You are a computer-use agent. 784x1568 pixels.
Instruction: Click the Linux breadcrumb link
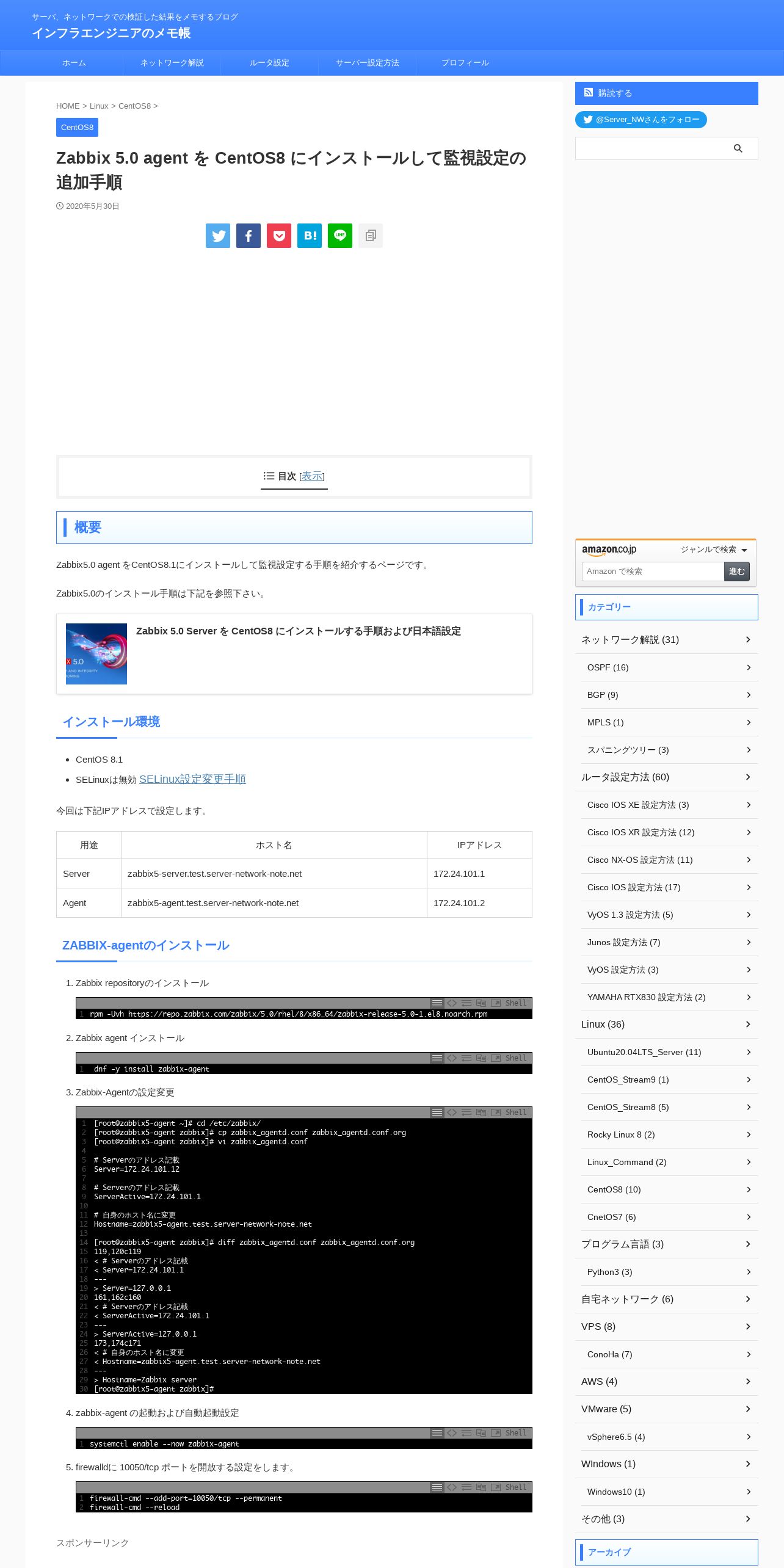coord(99,106)
